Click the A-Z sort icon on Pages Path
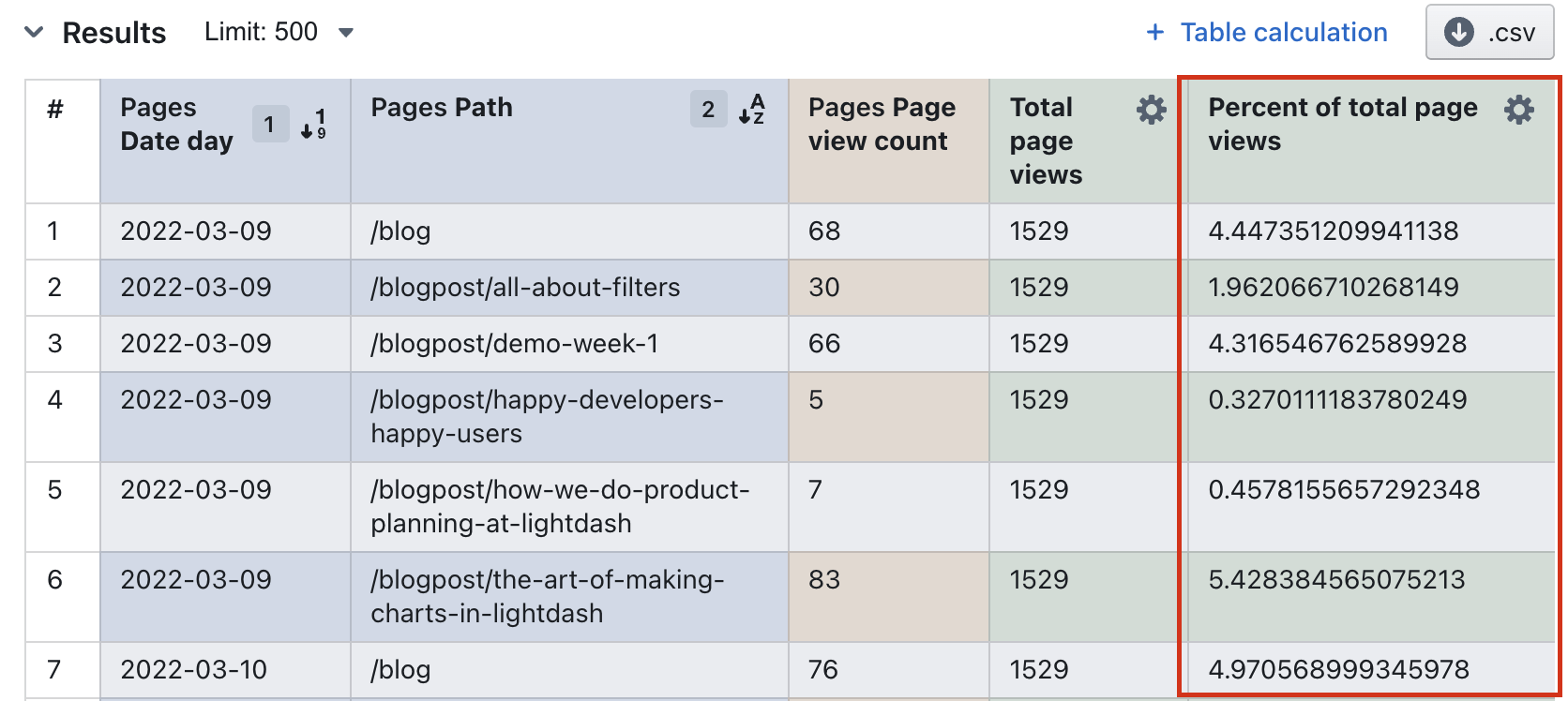The image size is (1568, 701). (x=752, y=110)
